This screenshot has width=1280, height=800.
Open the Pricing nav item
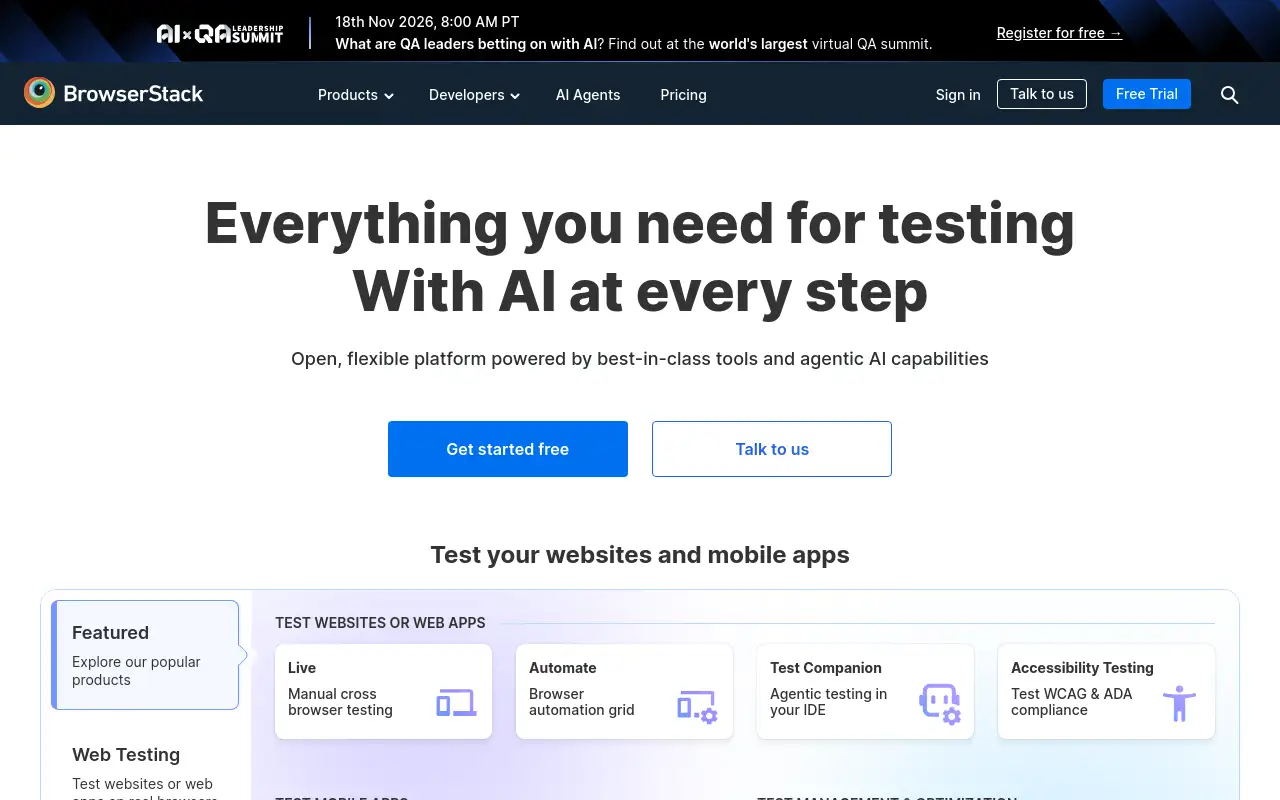point(683,95)
